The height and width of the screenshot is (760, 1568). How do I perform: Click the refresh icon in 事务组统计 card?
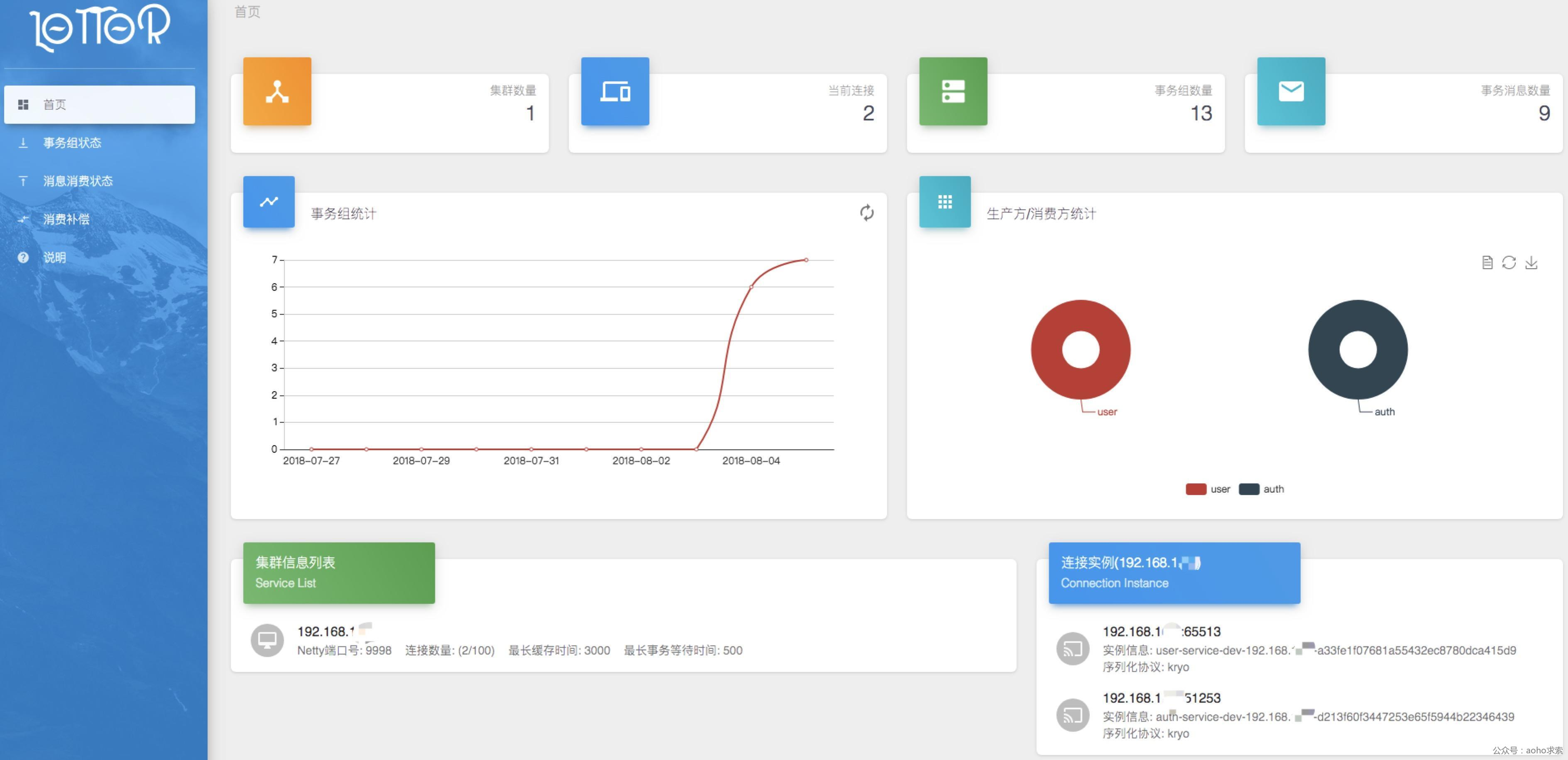coord(866,213)
